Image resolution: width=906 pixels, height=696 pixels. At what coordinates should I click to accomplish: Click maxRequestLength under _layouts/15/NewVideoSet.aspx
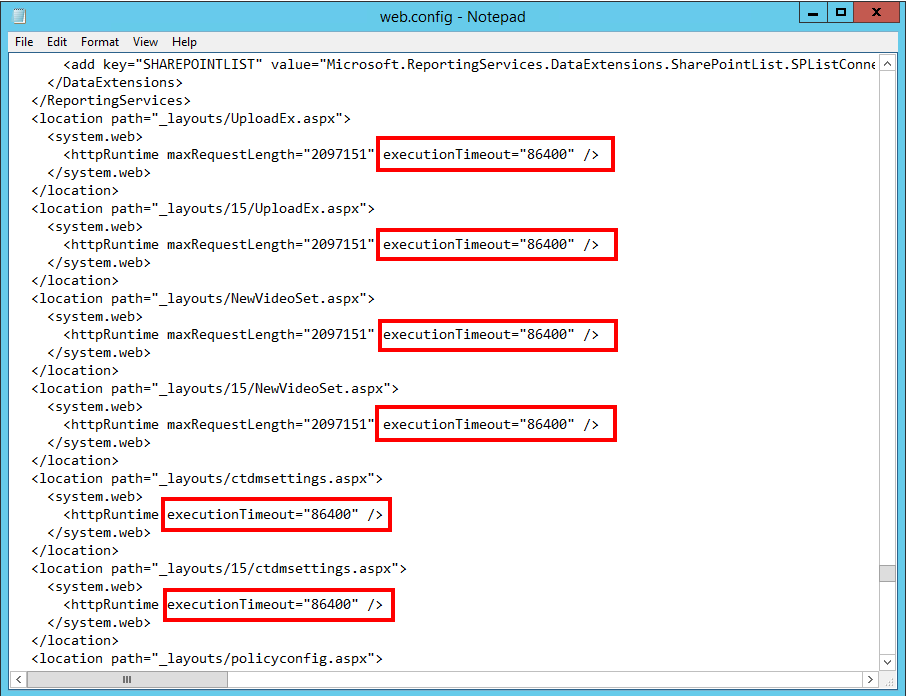tap(271, 425)
